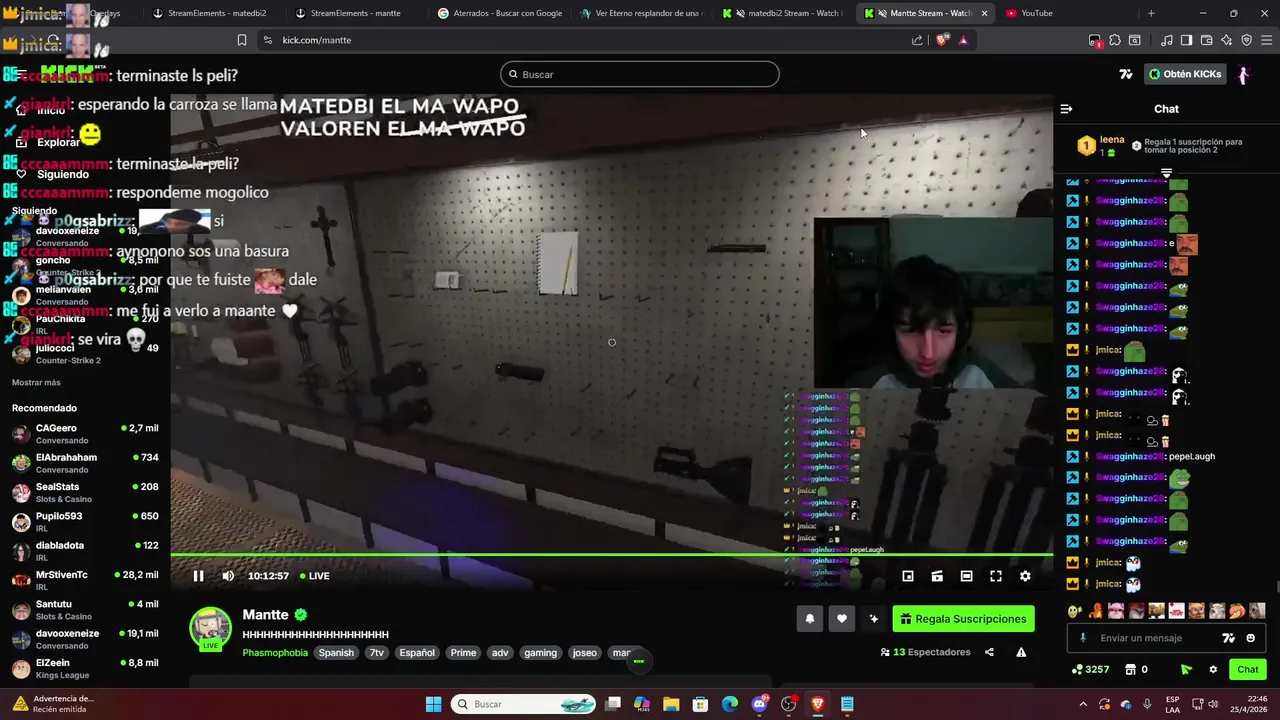The height and width of the screenshot is (720, 1280).
Task: Click the sparkle icon next to follow
Action: pyautogui.click(x=874, y=619)
